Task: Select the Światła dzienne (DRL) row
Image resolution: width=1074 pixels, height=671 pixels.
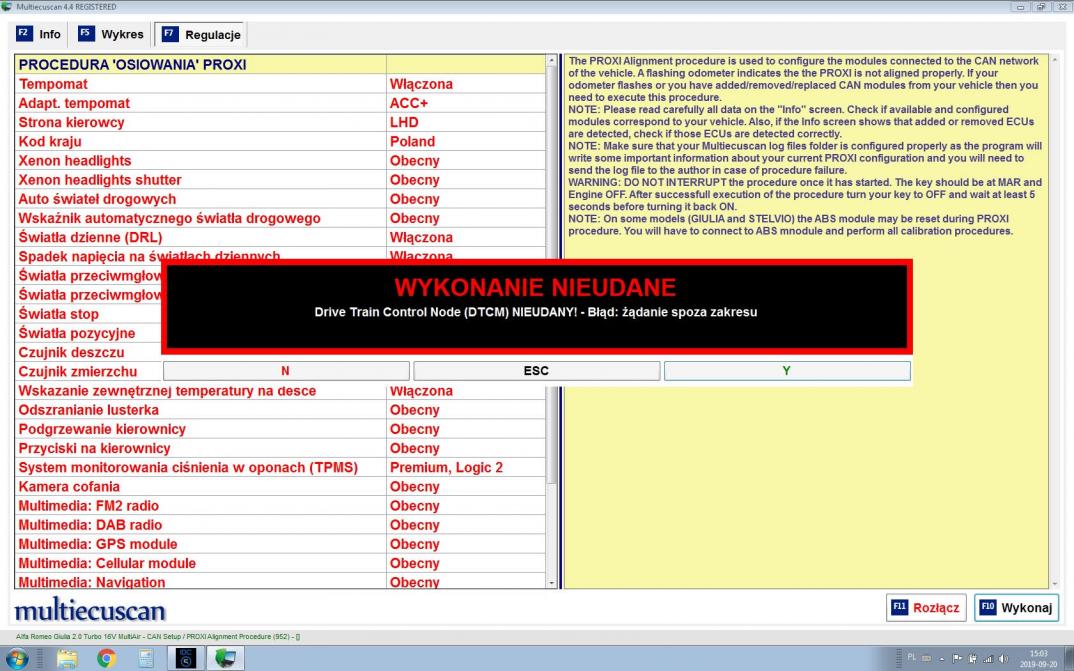Action: pyautogui.click(x=280, y=237)
